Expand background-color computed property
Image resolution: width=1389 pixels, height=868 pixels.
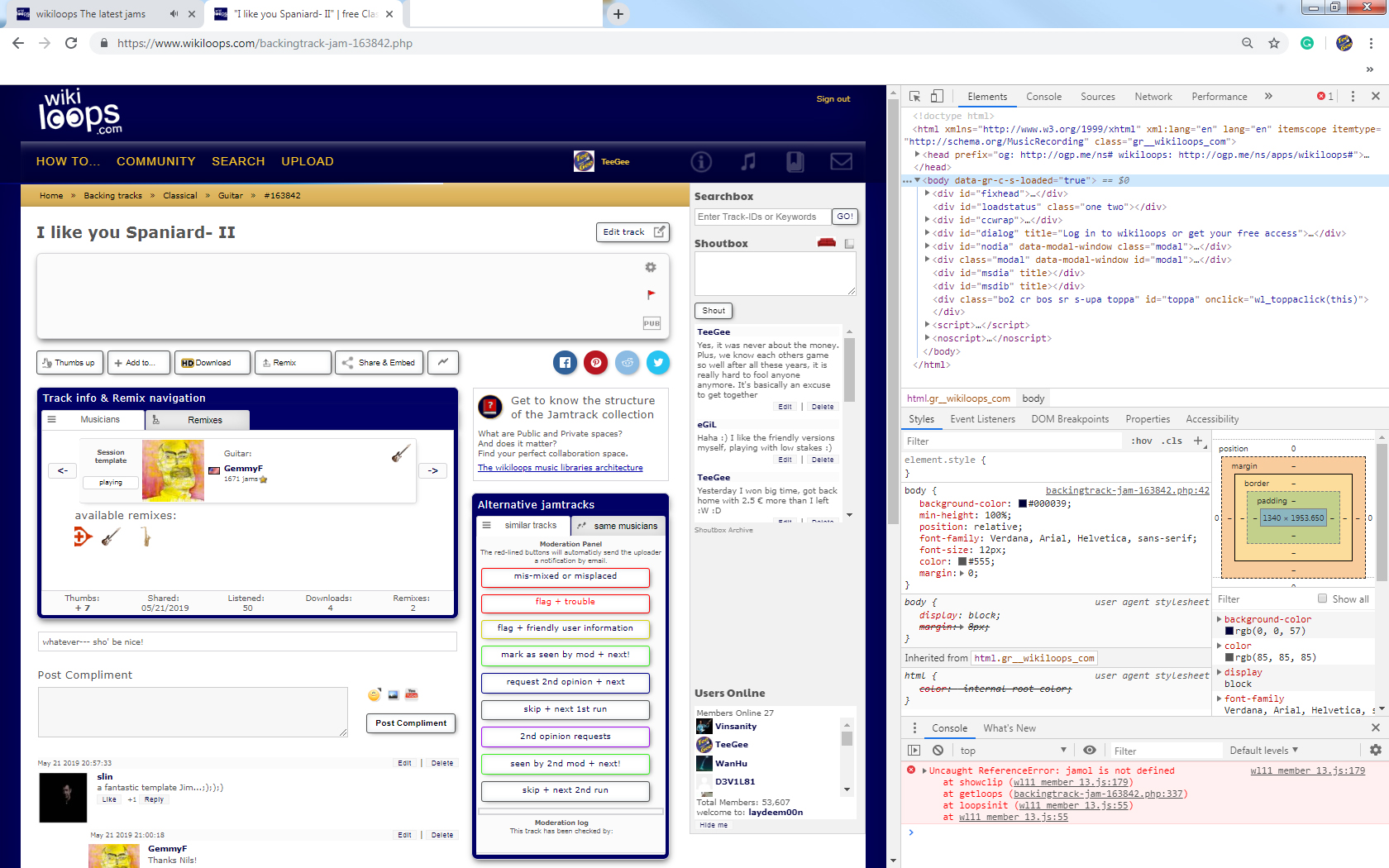pos(1219,619)
